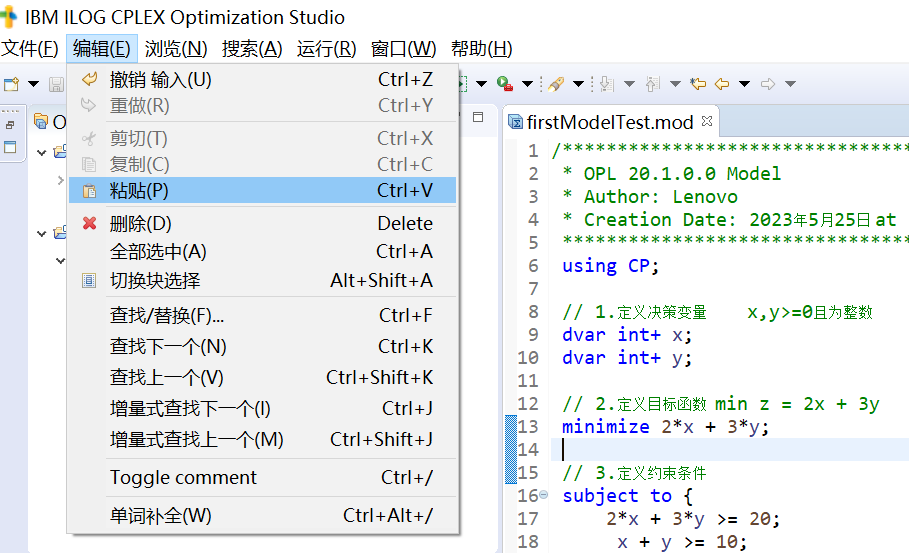This screenshot has width=909, height=553.
Task: Choose 复制(C) copy menu entry
Action: click(263, 165)
